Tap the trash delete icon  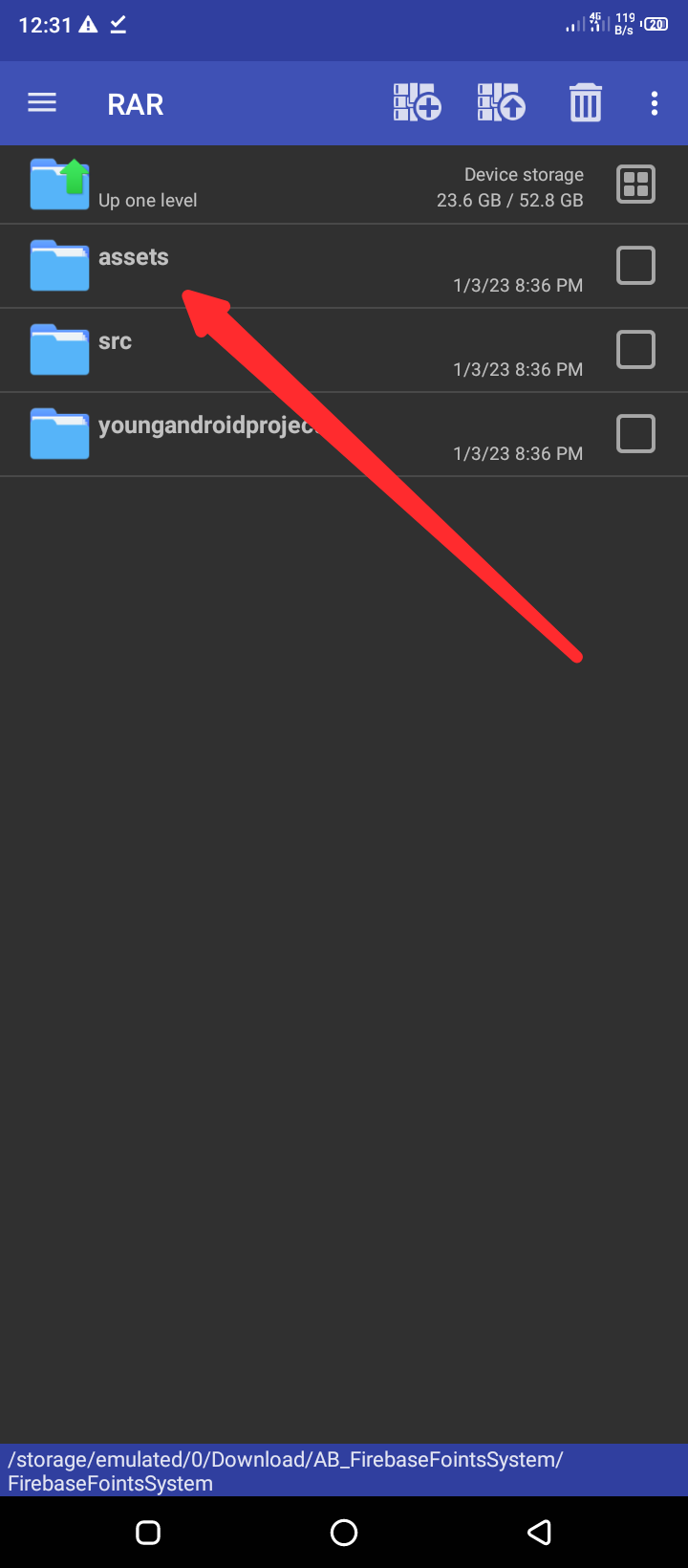[586, 102]
